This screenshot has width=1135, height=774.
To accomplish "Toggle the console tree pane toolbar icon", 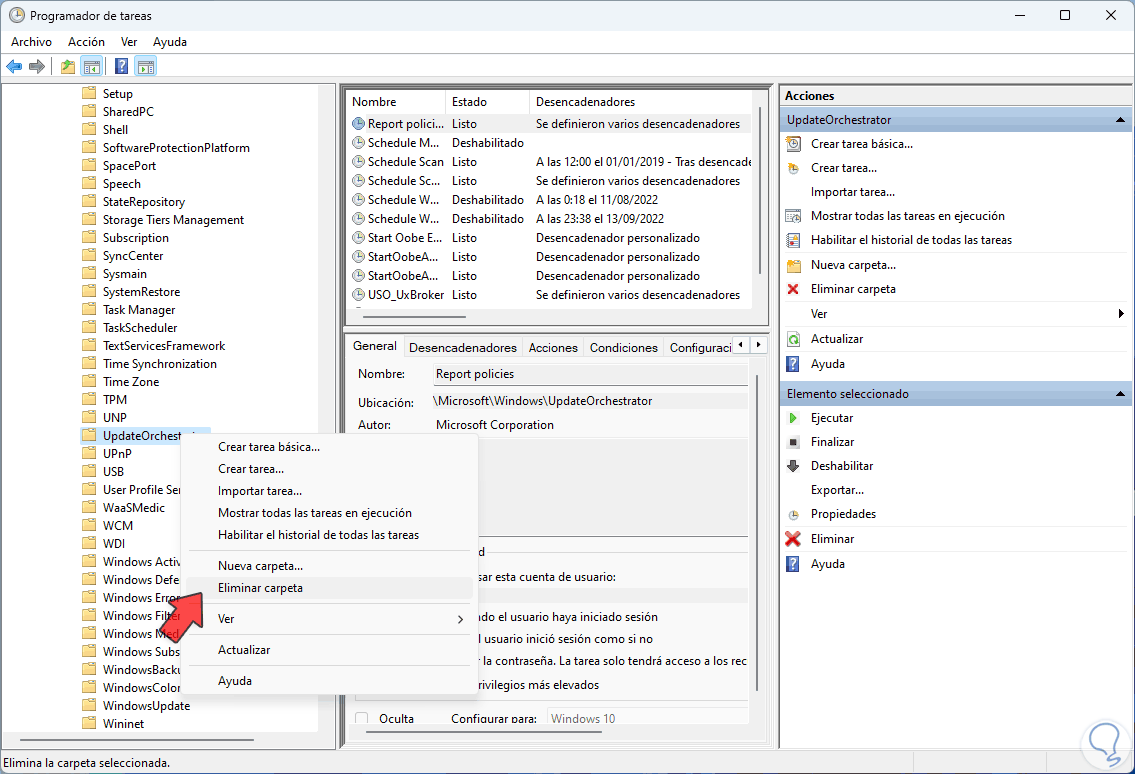I will [92, 67].
